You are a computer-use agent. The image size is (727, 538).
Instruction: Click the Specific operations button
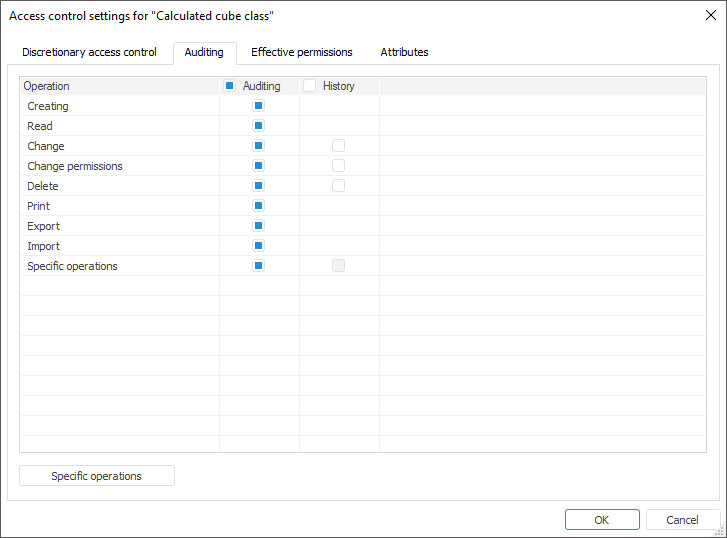click(97, 476)
